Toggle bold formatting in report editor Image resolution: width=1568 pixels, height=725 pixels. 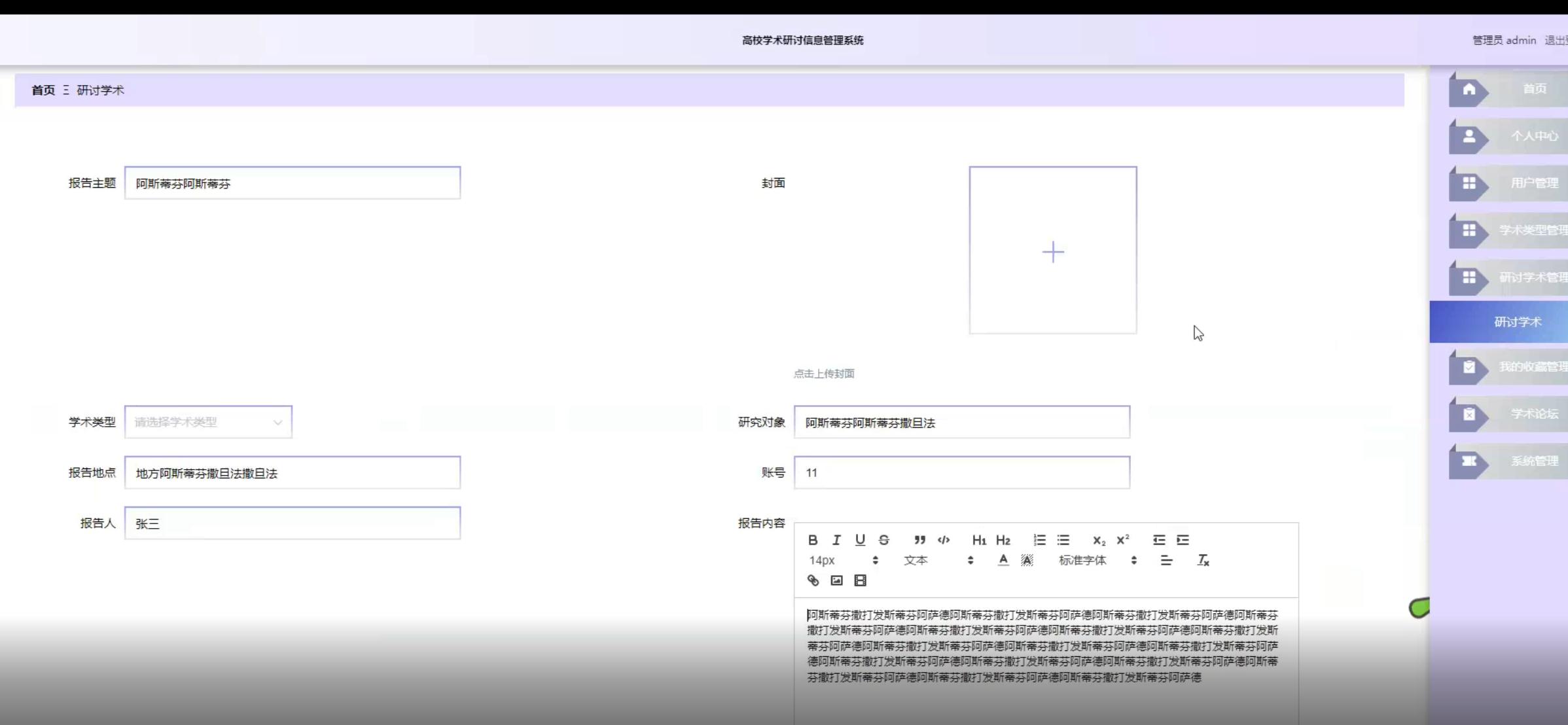point(813,540)
